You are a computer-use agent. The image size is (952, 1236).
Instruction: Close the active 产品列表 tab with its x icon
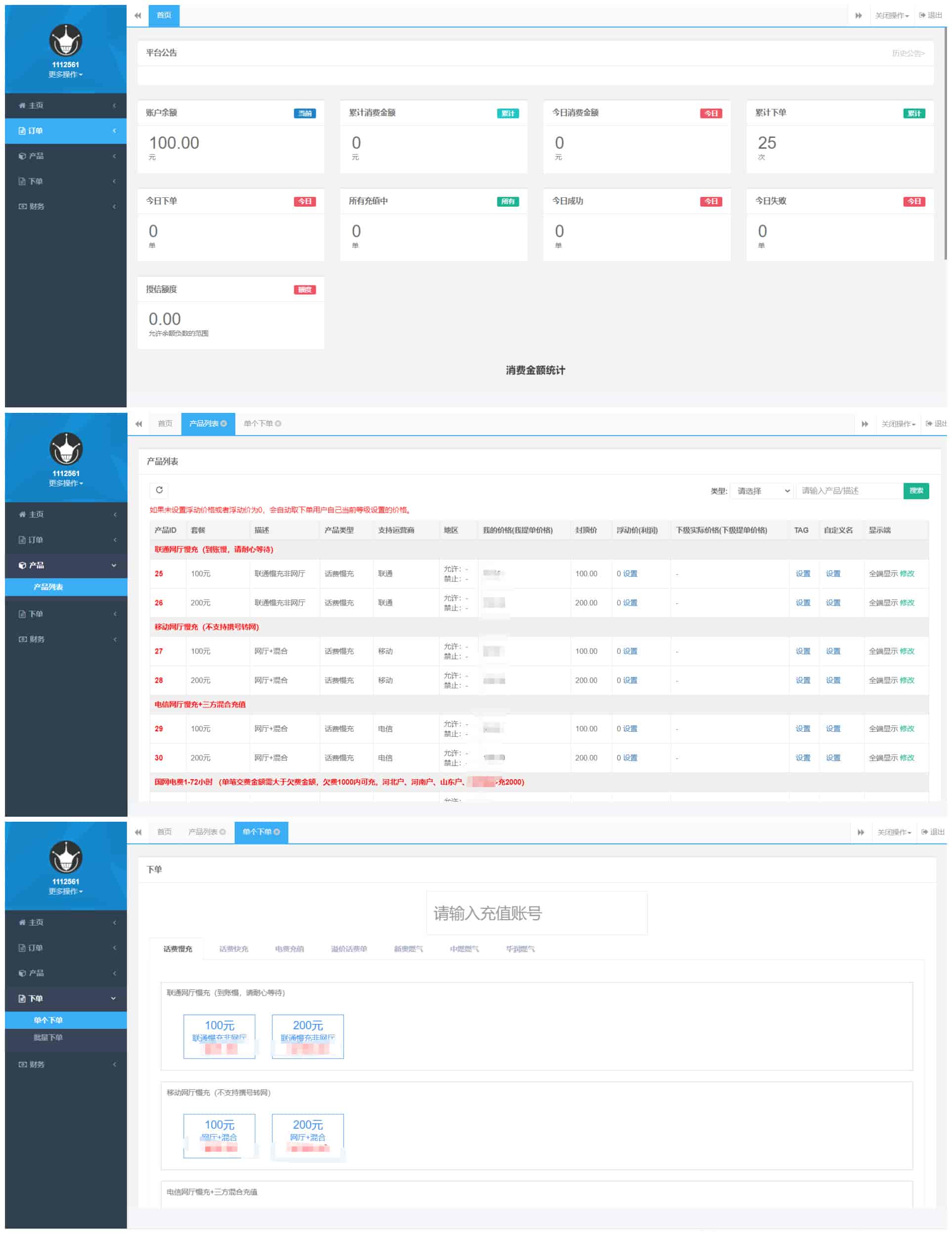pyautogui.click(x=224, y=423)
